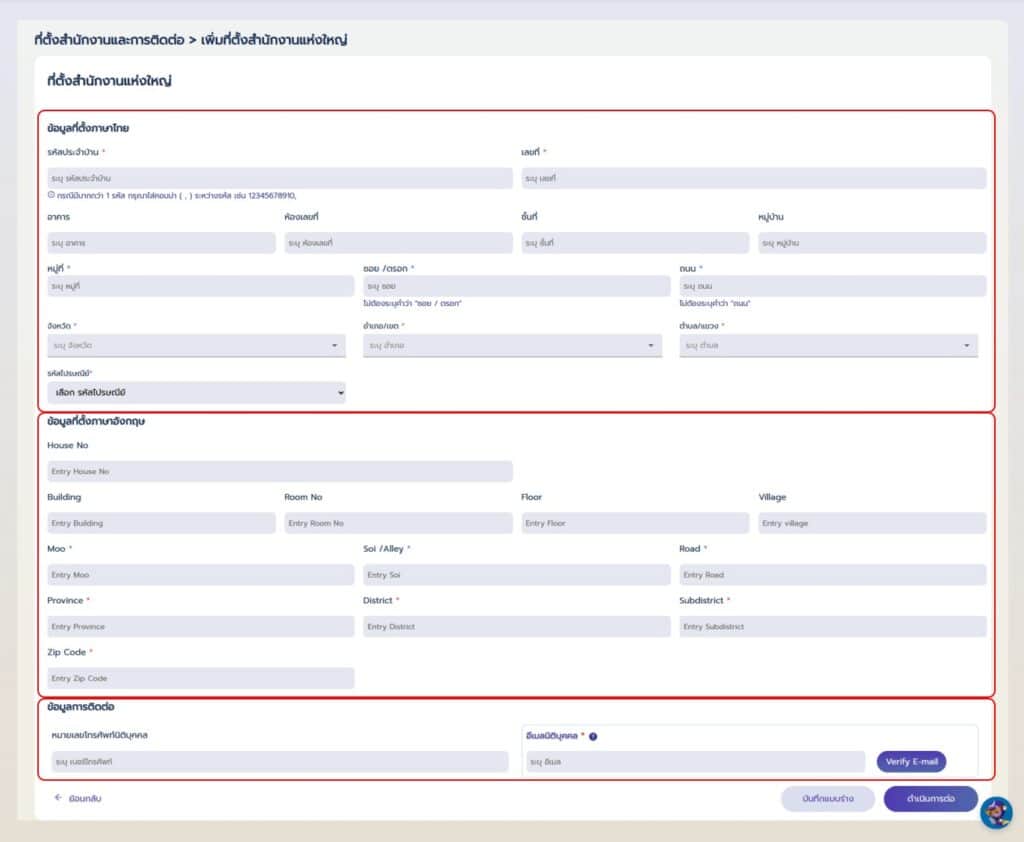The image size is (1024, 842).
Task: Click the Verify E-mail button
Action: 911,762
